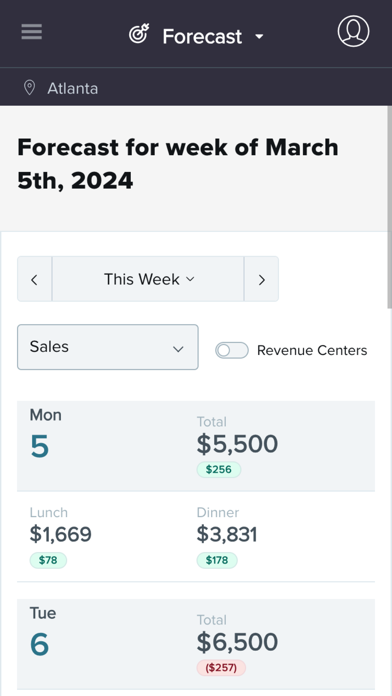Click Lunch $78 variance badge
Screen dimensions: 392x696
(x=48, y=560)
